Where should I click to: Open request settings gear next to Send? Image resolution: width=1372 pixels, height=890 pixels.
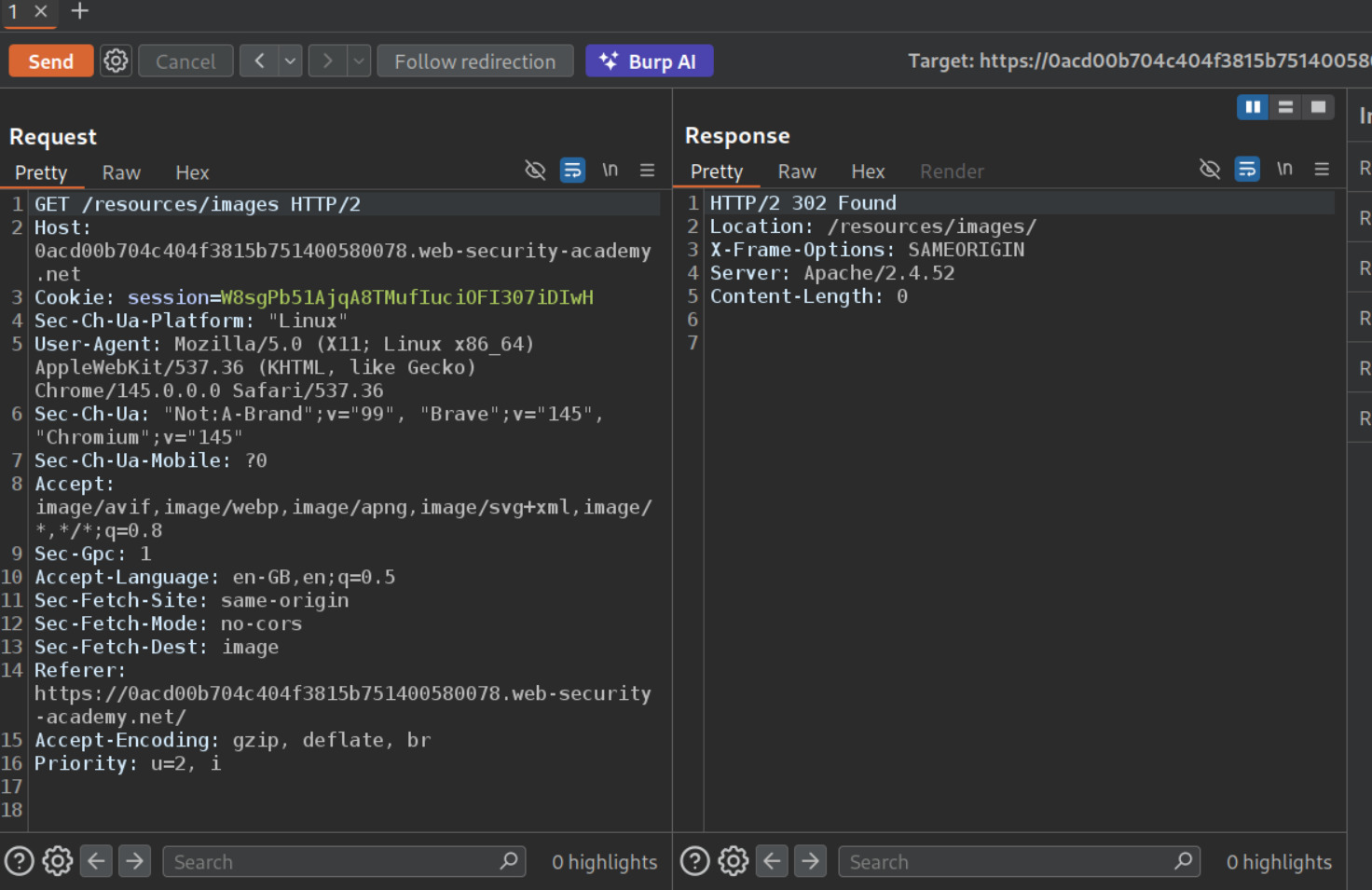coord(116,62)
